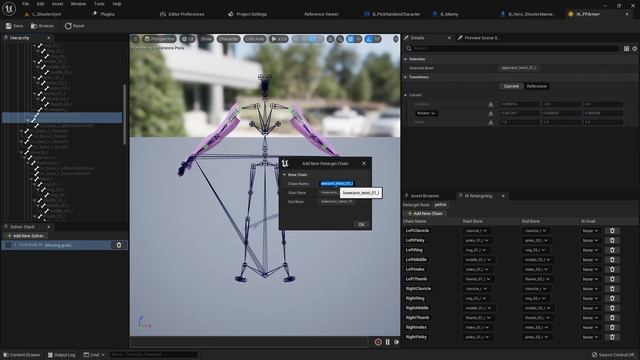Browse to asset in Content Browser
640x360 pixels.
coord(42,26)
